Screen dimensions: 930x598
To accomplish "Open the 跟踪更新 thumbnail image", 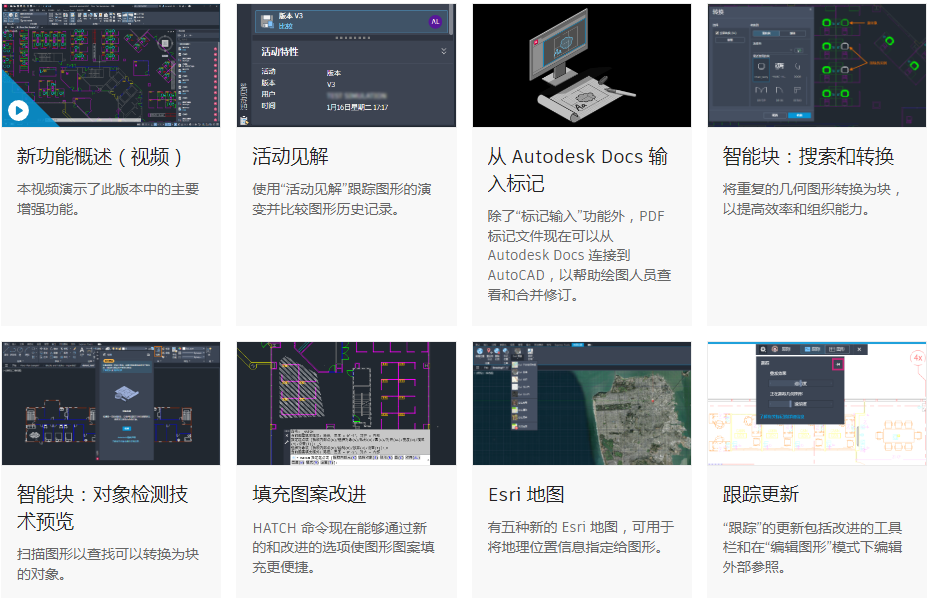I will tap(817, 403).
